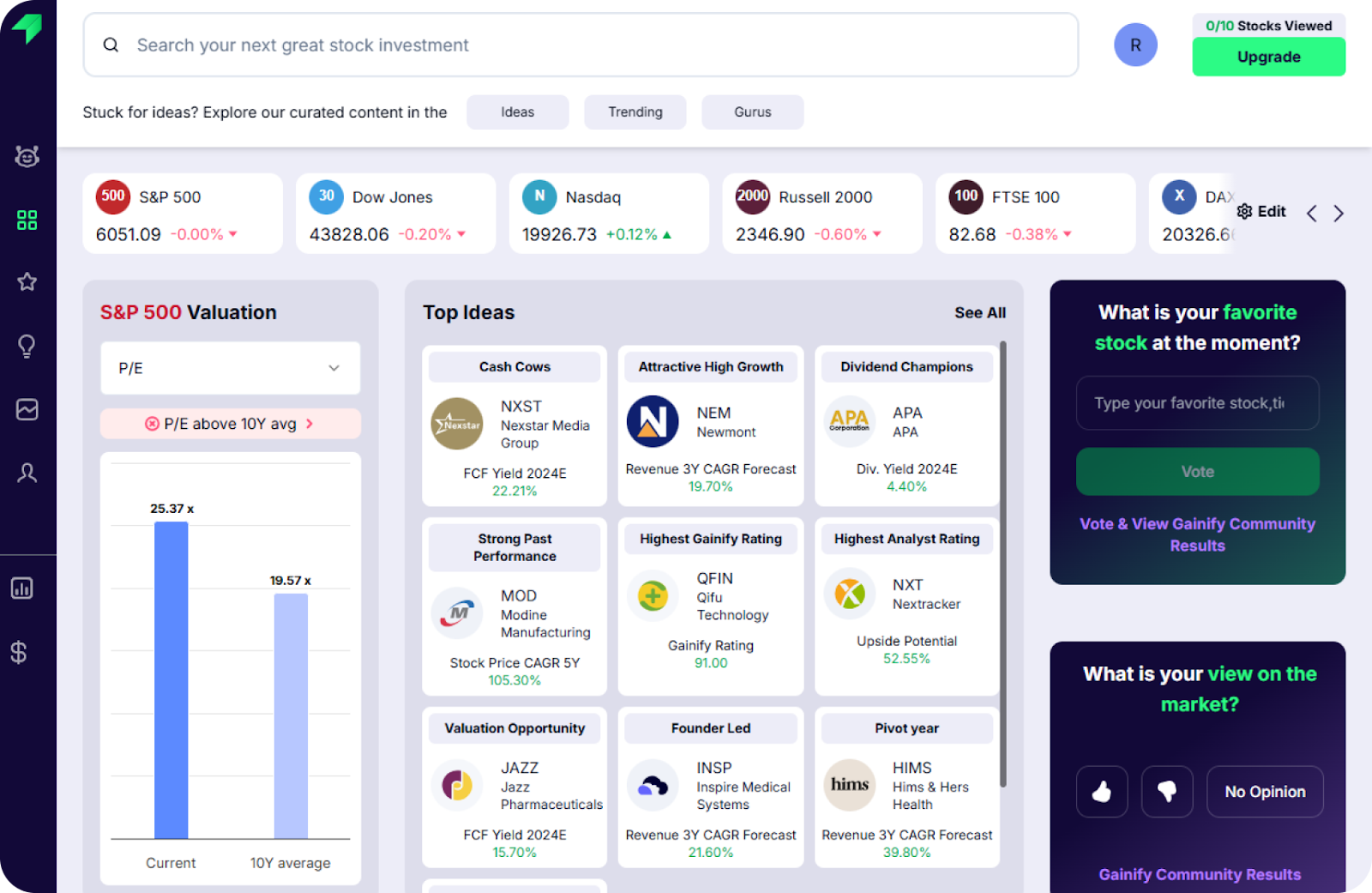1372x893 pixels.
Task: Vote thumbs down on market view
Action: 1167,792
